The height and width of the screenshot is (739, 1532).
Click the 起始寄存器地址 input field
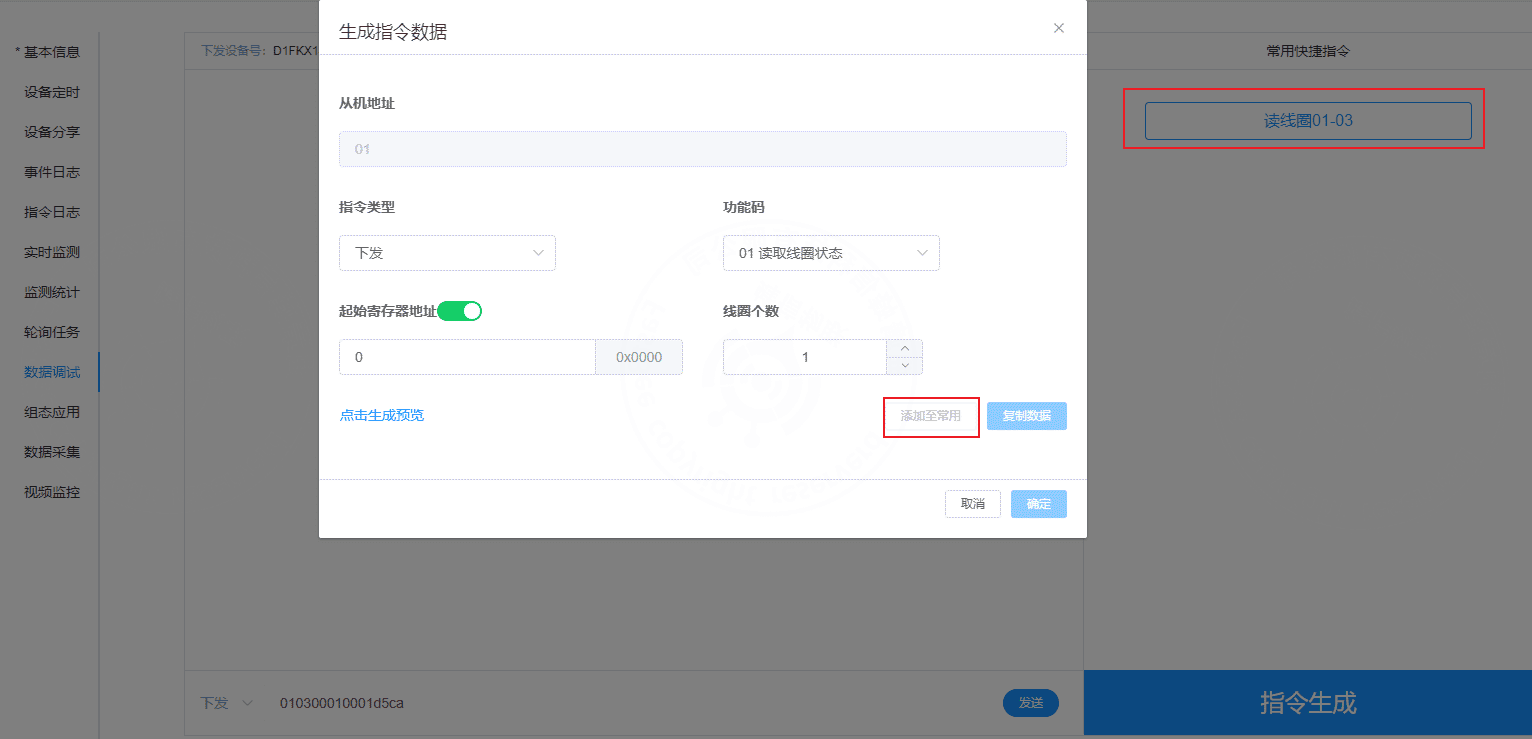tap(467, 357)
